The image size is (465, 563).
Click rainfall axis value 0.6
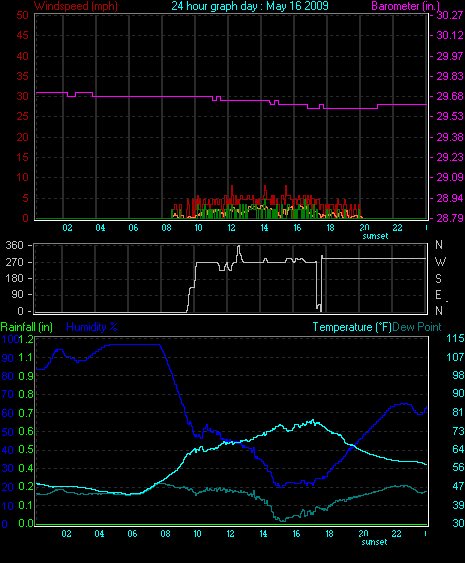coord(26,431)
